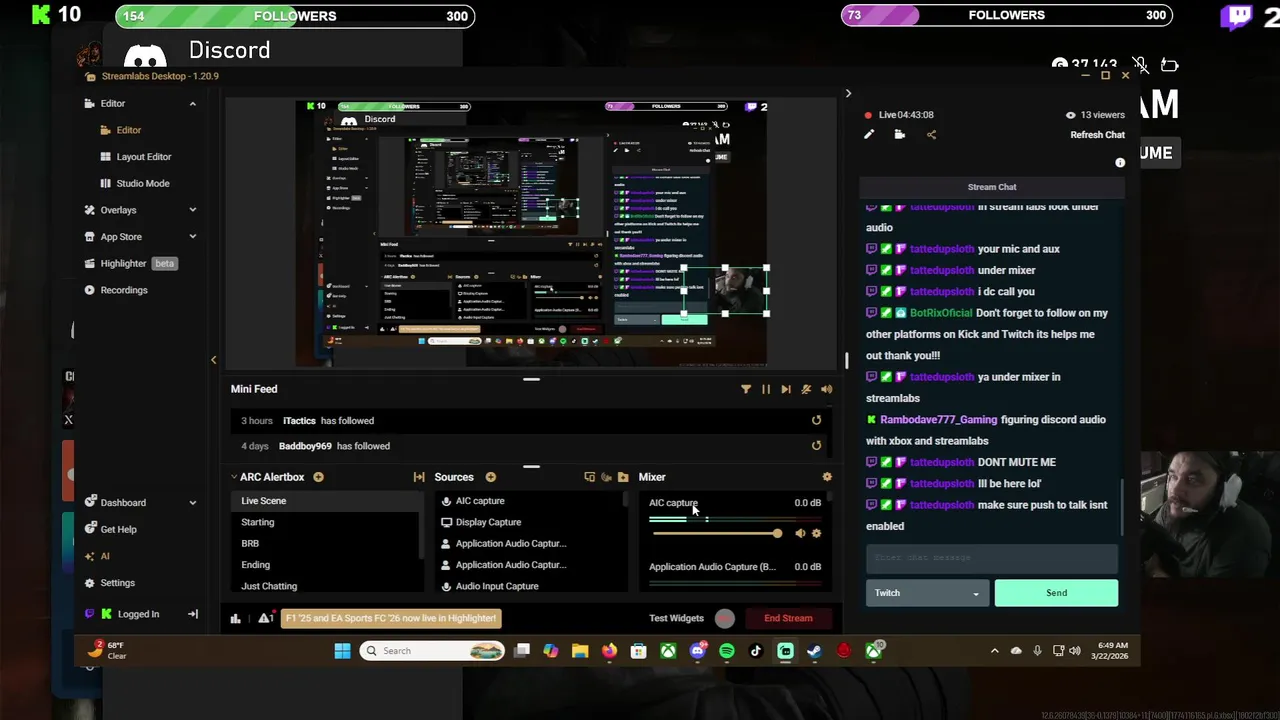1280x720 pixels.
Task: Open chat info icon above Stream Chat
Action: [1120, 162]
